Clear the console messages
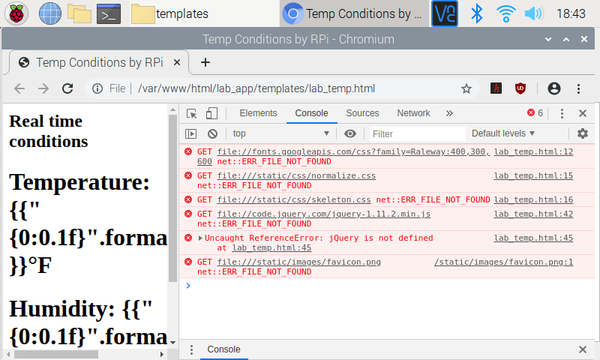The image size is (600, 360). [x=212, y=134]
